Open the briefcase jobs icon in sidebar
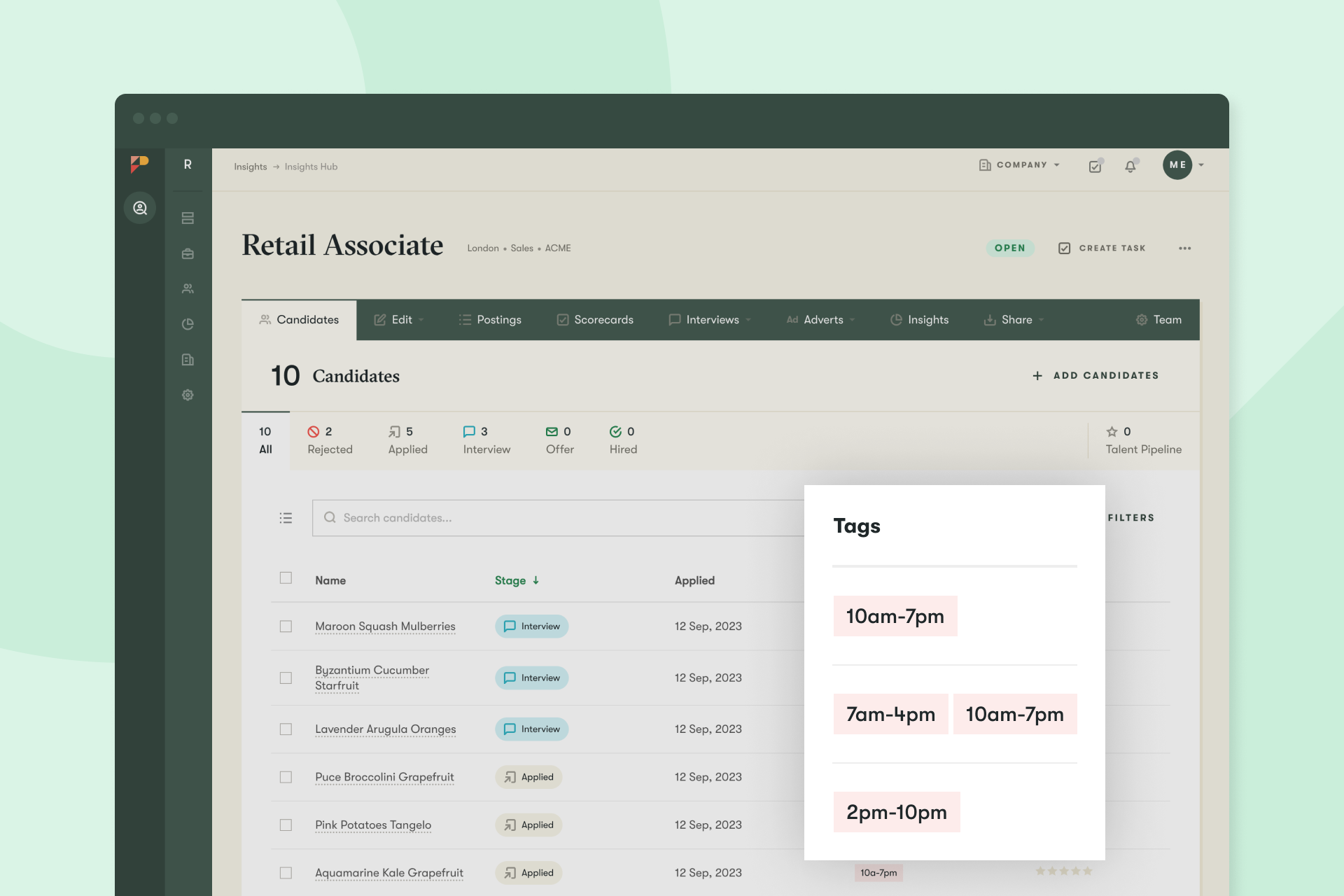The height and width of the screenshot is (896, 1344). point(188,253)
